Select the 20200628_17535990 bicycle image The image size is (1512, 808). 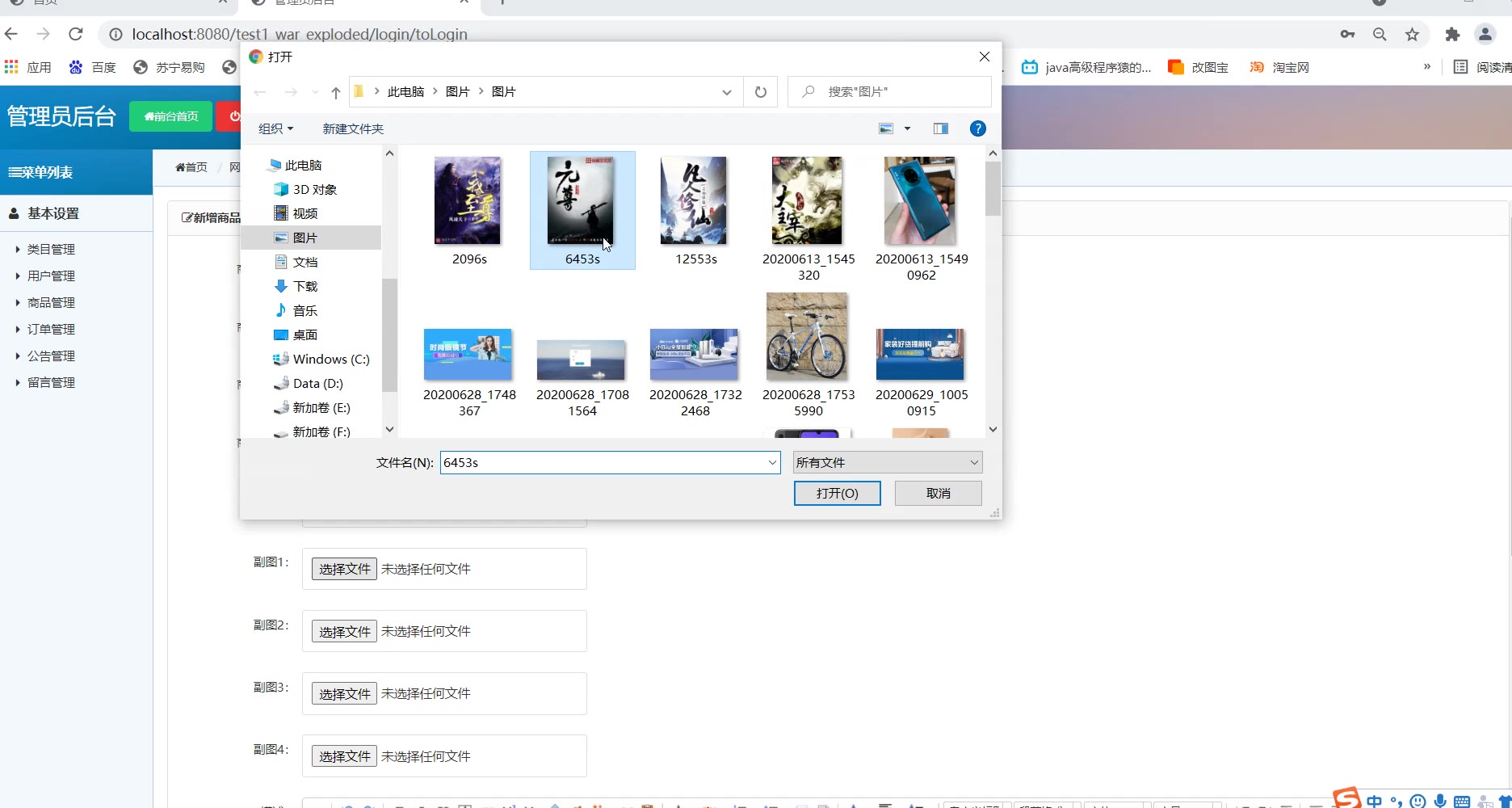coord(808,354)
